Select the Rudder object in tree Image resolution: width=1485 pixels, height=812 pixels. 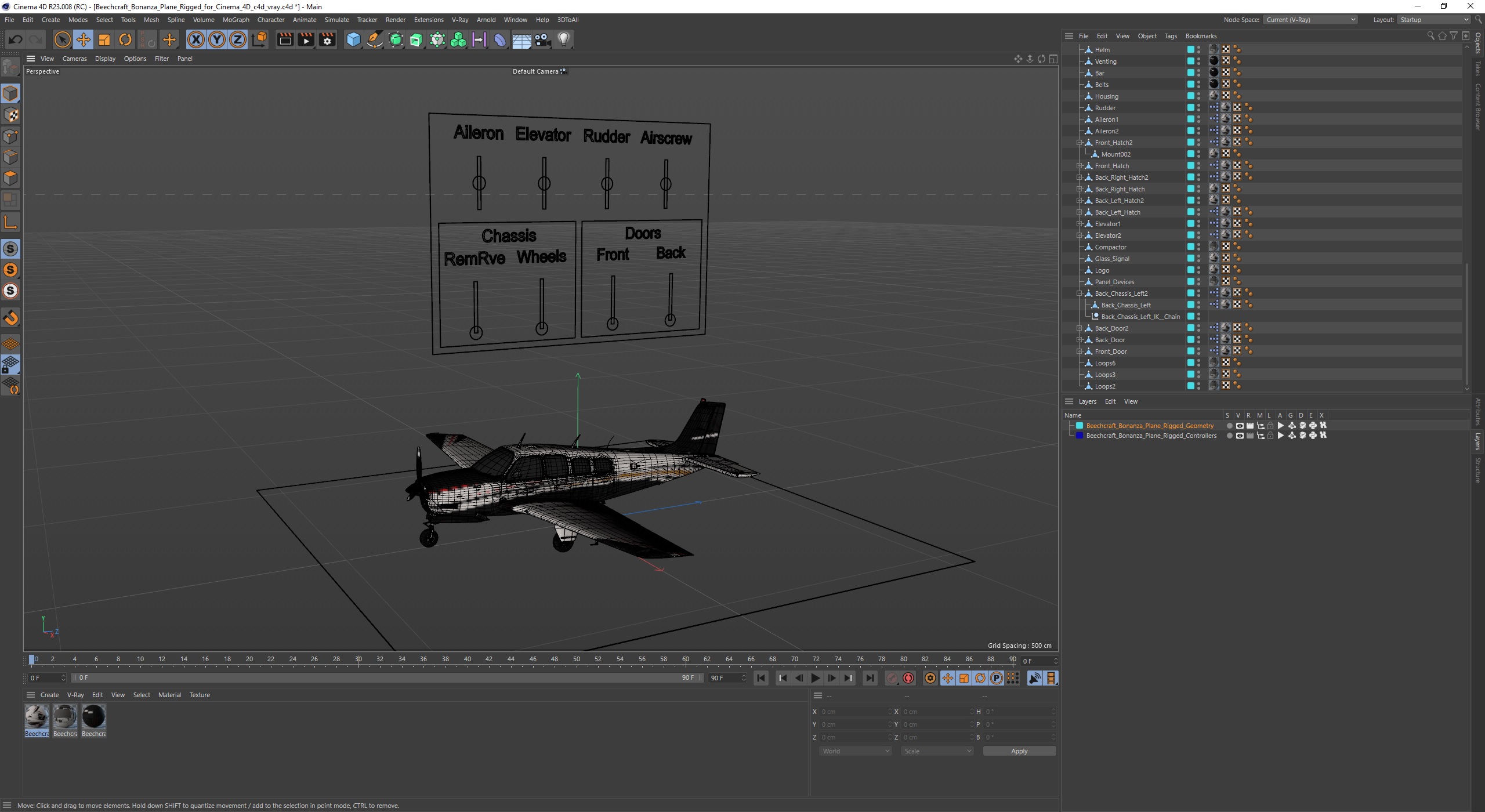click(x=1105, y=108)
